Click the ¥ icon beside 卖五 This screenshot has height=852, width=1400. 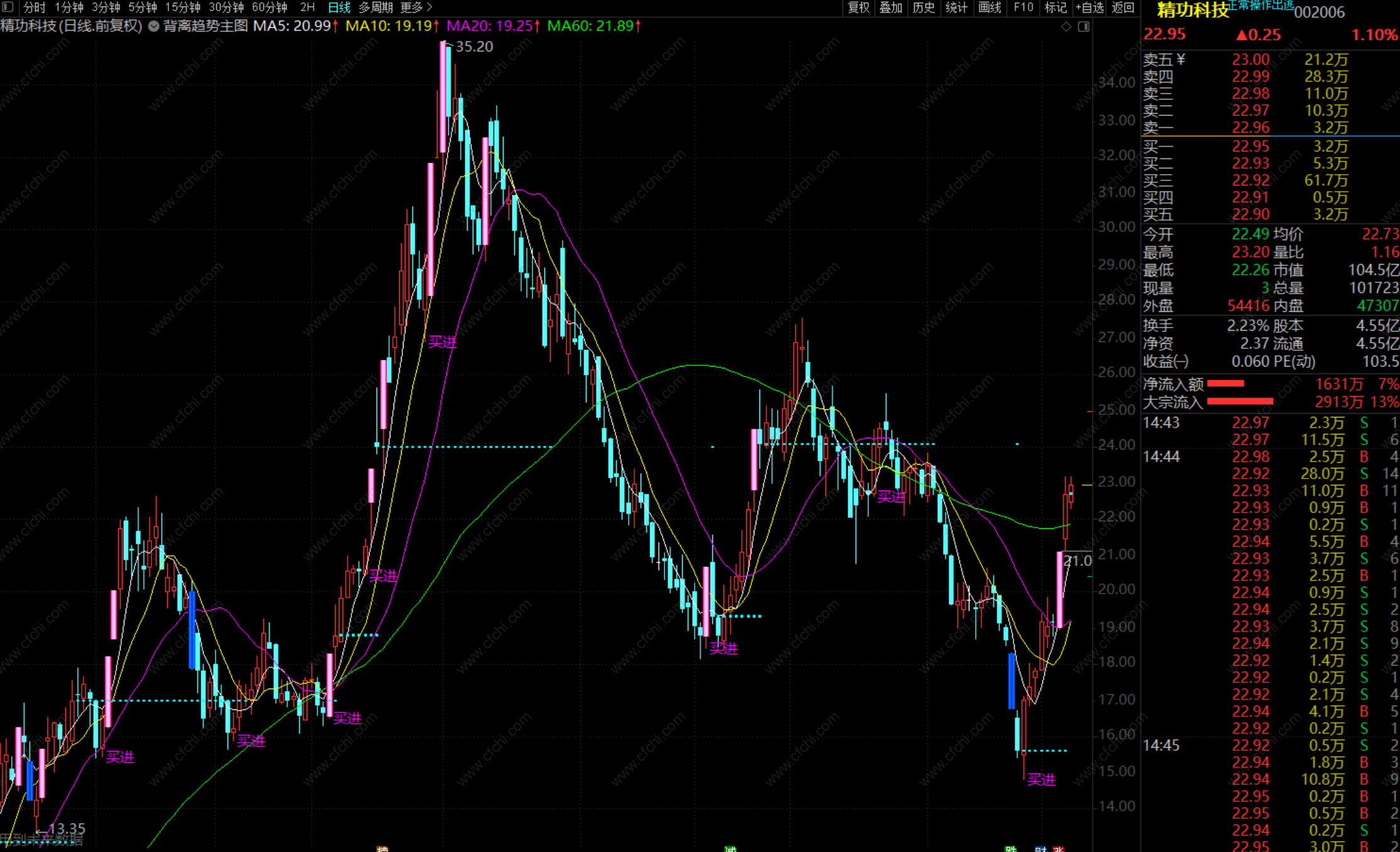pos(1181,59)
